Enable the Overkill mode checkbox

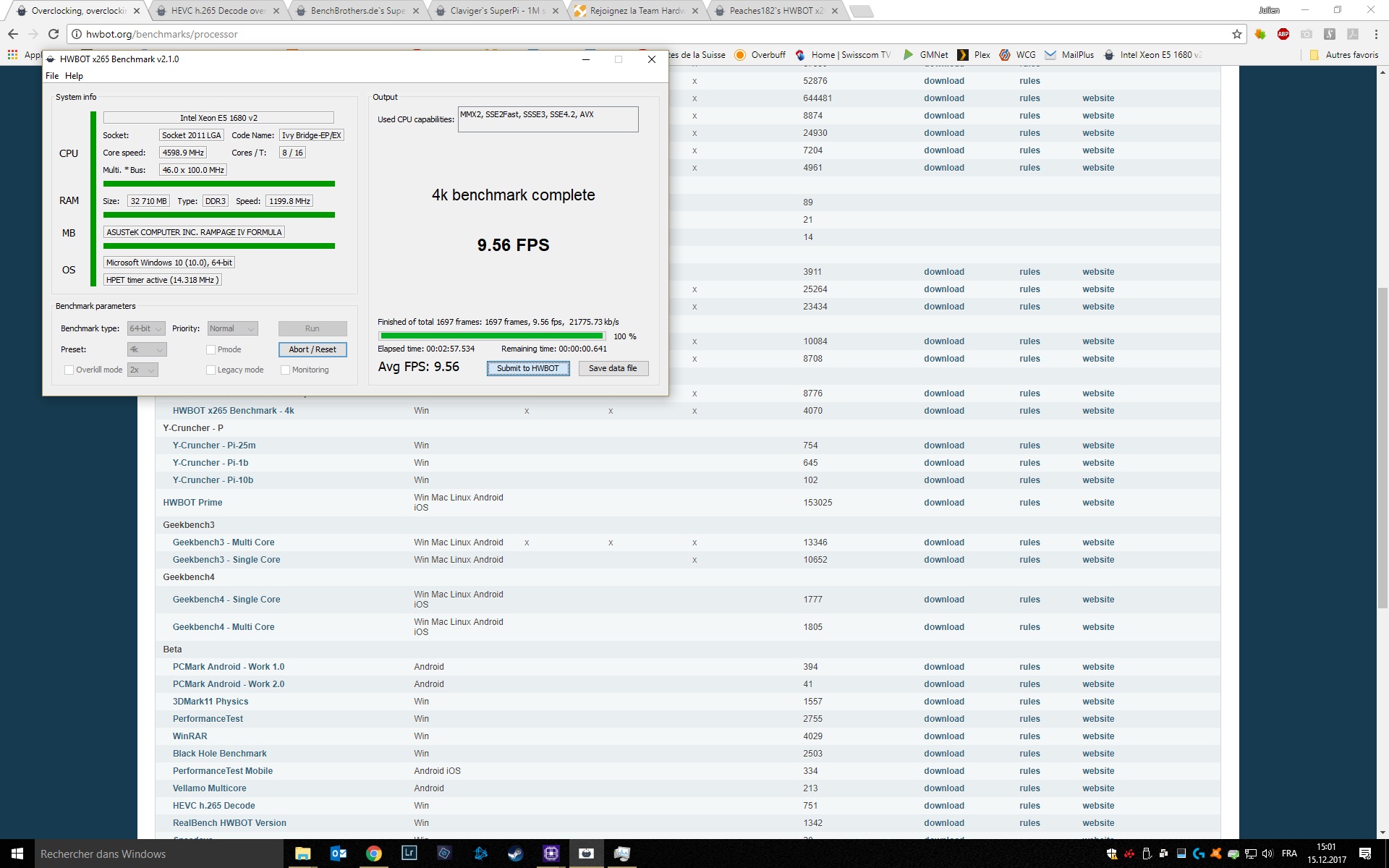click(x=69, y=370)
